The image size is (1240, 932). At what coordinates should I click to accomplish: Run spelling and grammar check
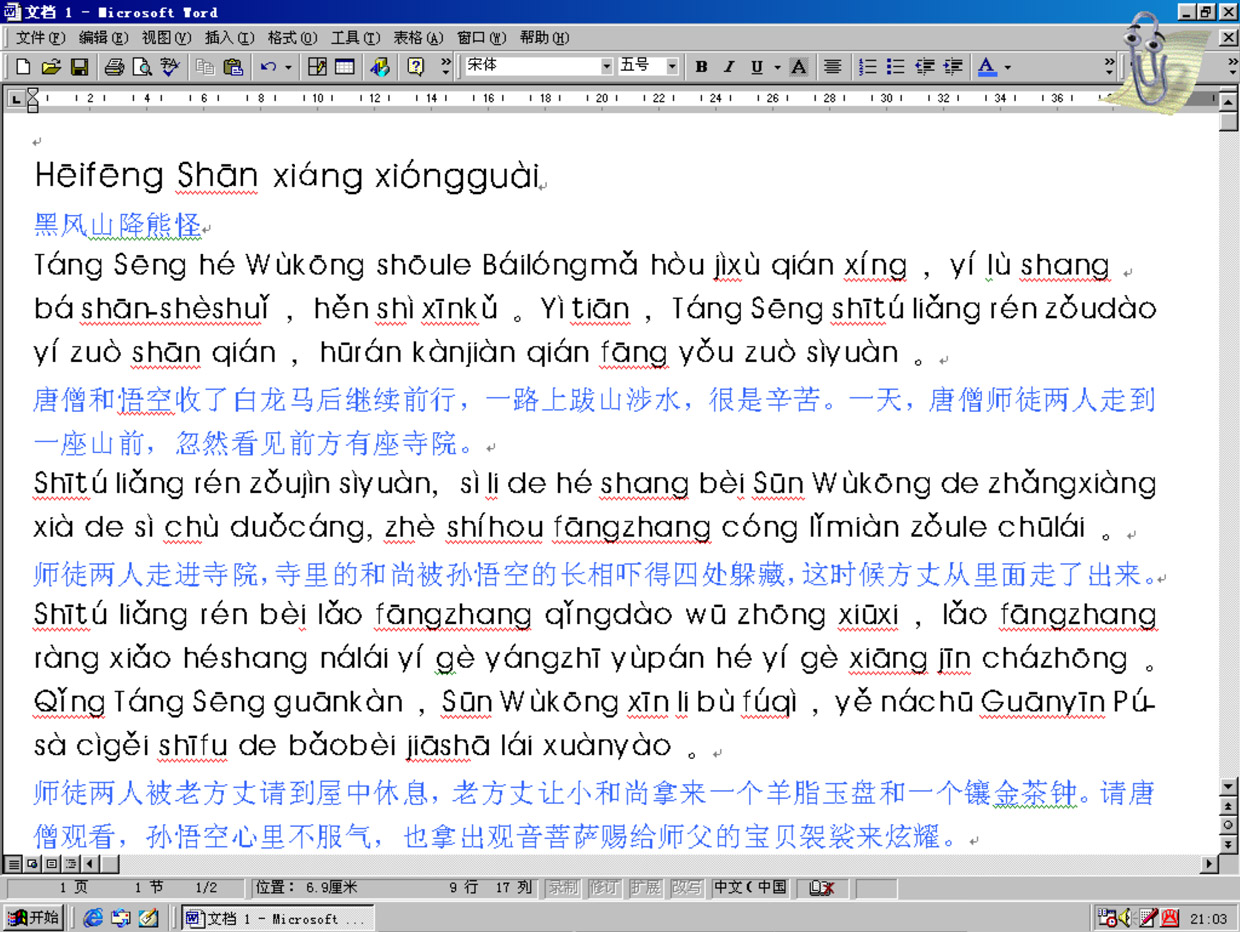click(x=170, y=67)
